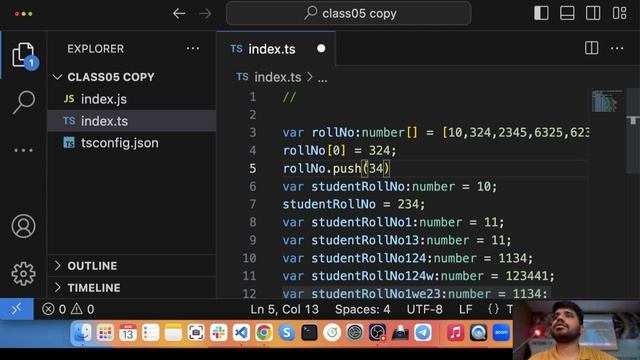The height and width of the screenshot is (360, 640).
Task: Place cursor on 'rollNo[0] = 324;' line
Action: 339,150
